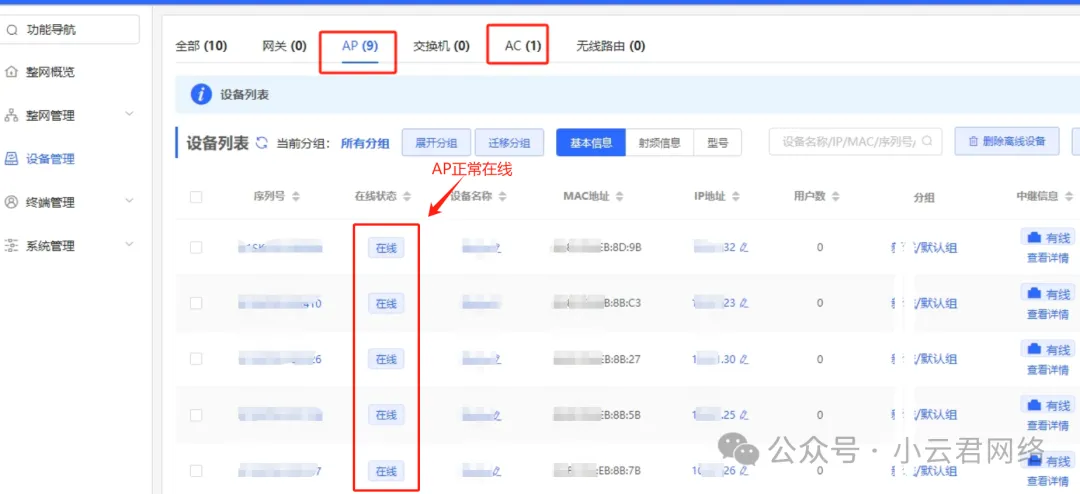Click the 删除离线设备 button
The width and height of the screenshot is (1080, 494).
pos(1006,142)
